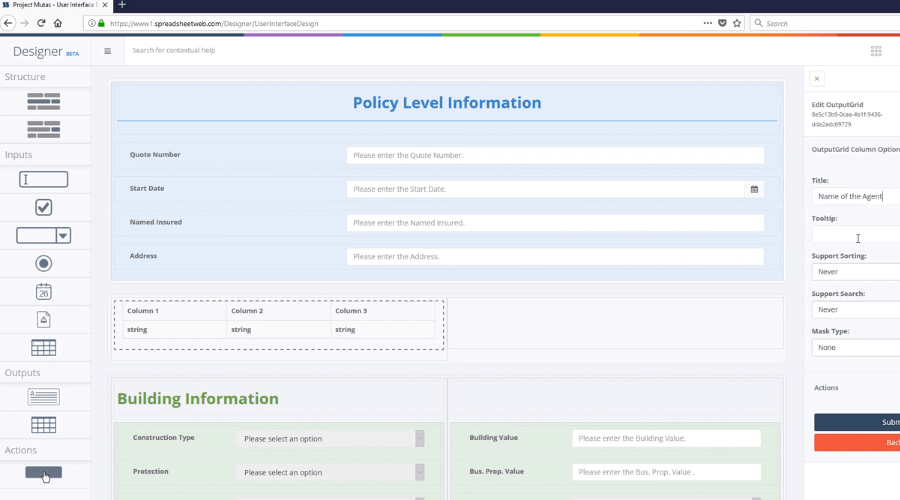Bookmark this page with the star icon

(737, 23)
